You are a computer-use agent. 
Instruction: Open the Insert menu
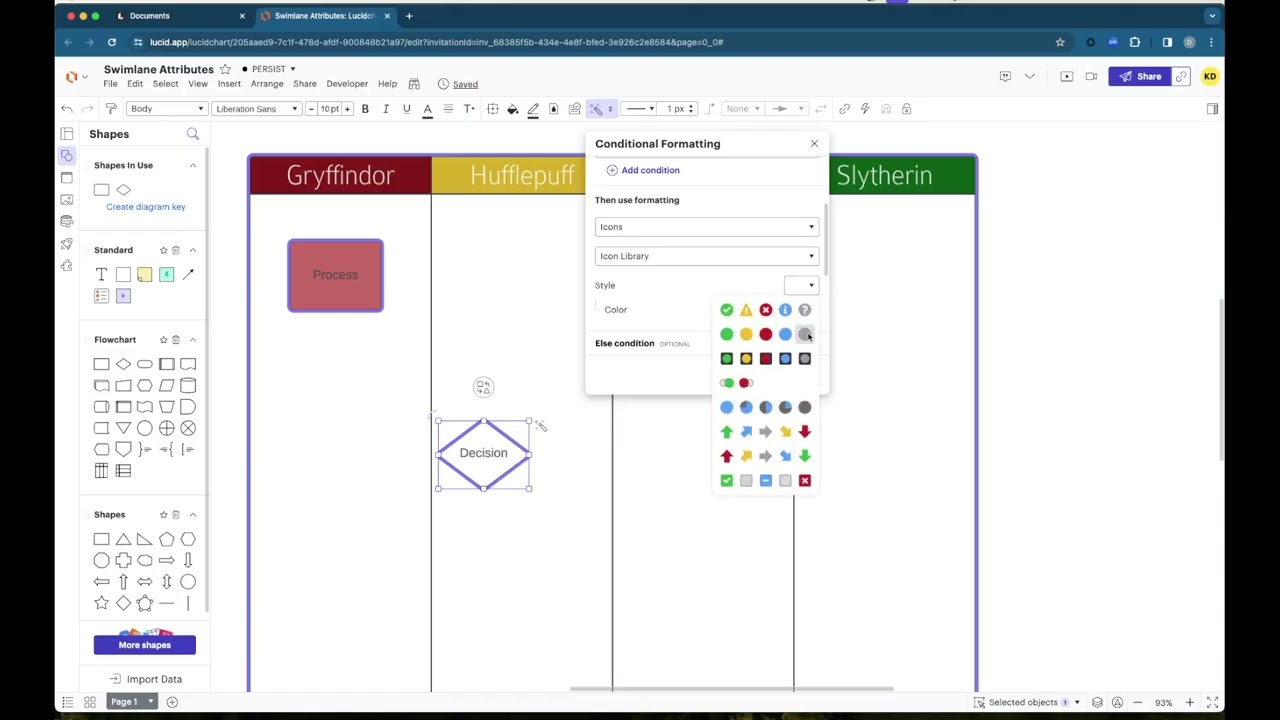coord(229,84)
